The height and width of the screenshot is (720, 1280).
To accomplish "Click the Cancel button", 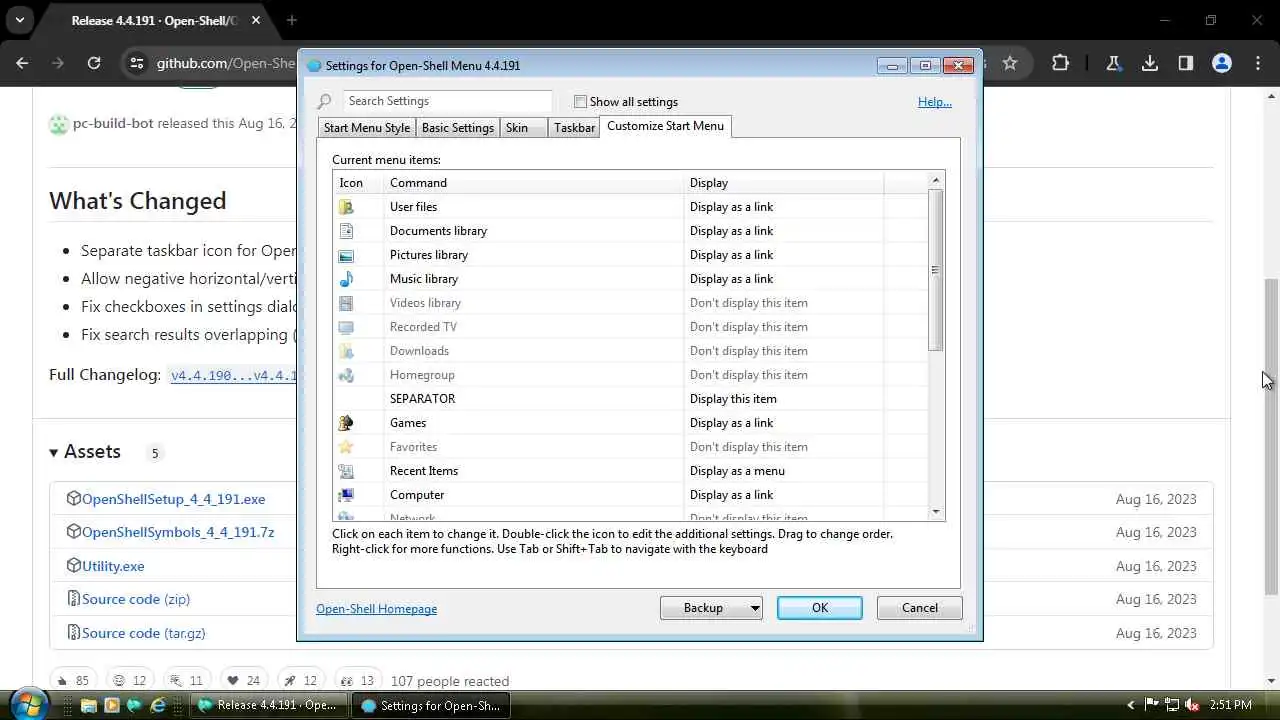I will 920,608.
